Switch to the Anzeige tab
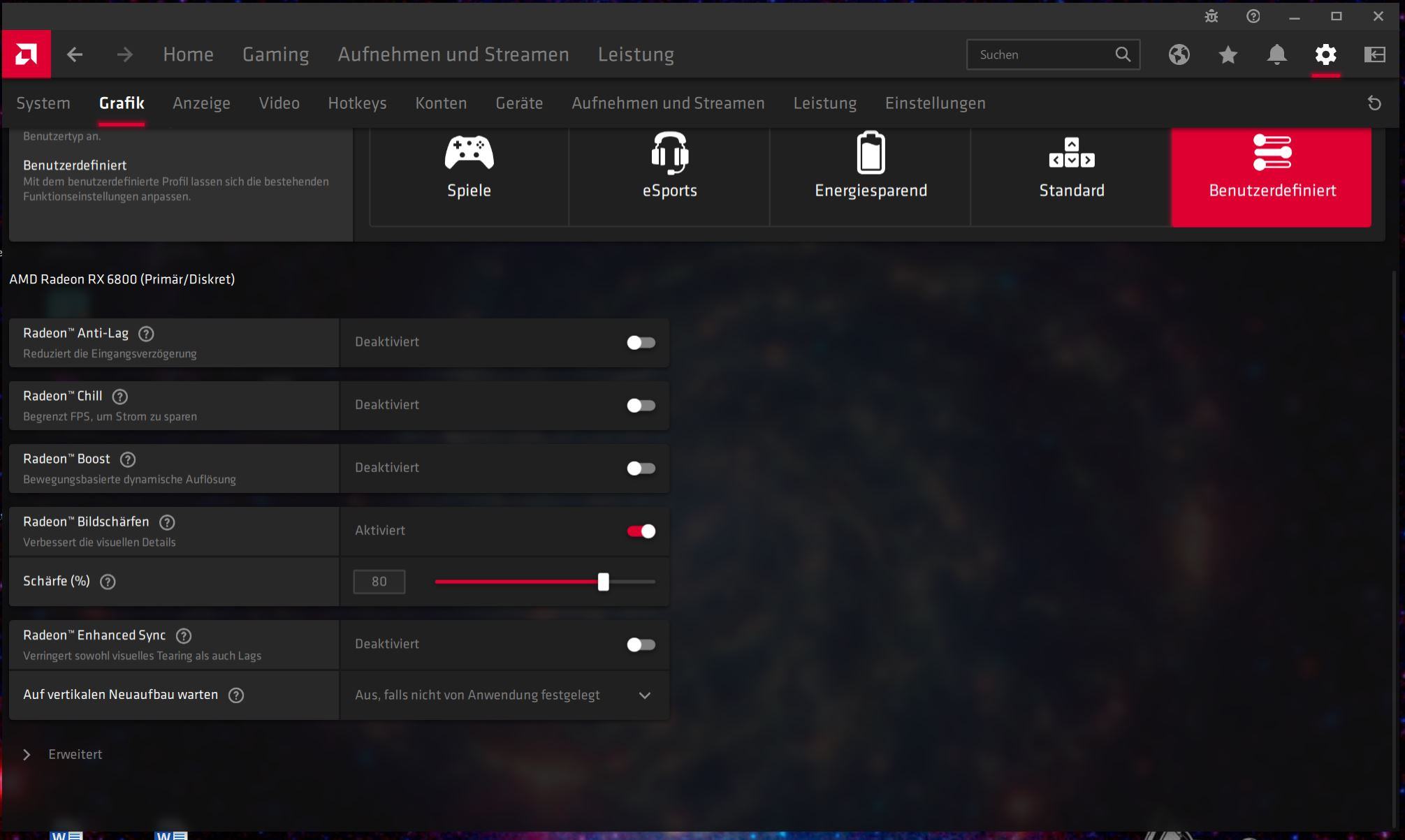Viewport: 1405px width, 840px height. click(201, 103)
